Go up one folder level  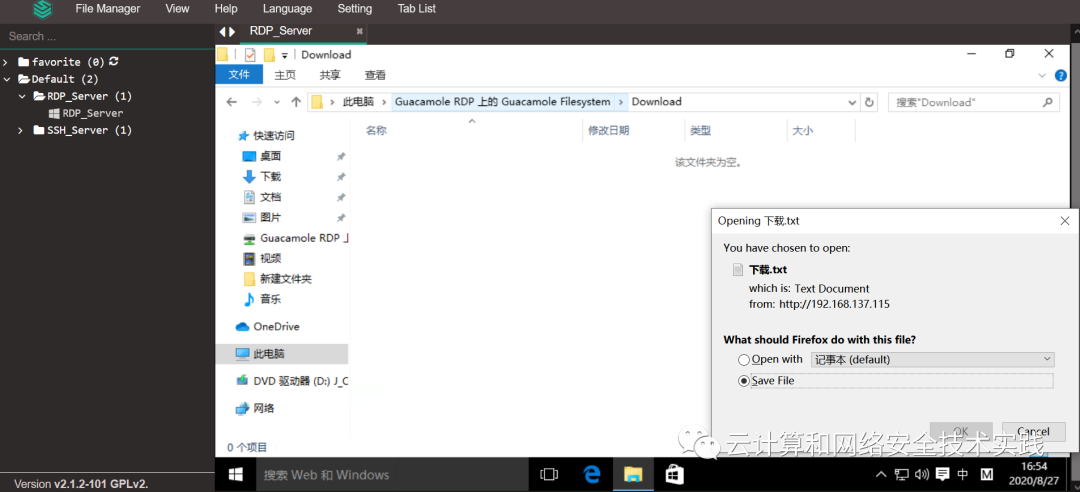click(x=296, y=102)
